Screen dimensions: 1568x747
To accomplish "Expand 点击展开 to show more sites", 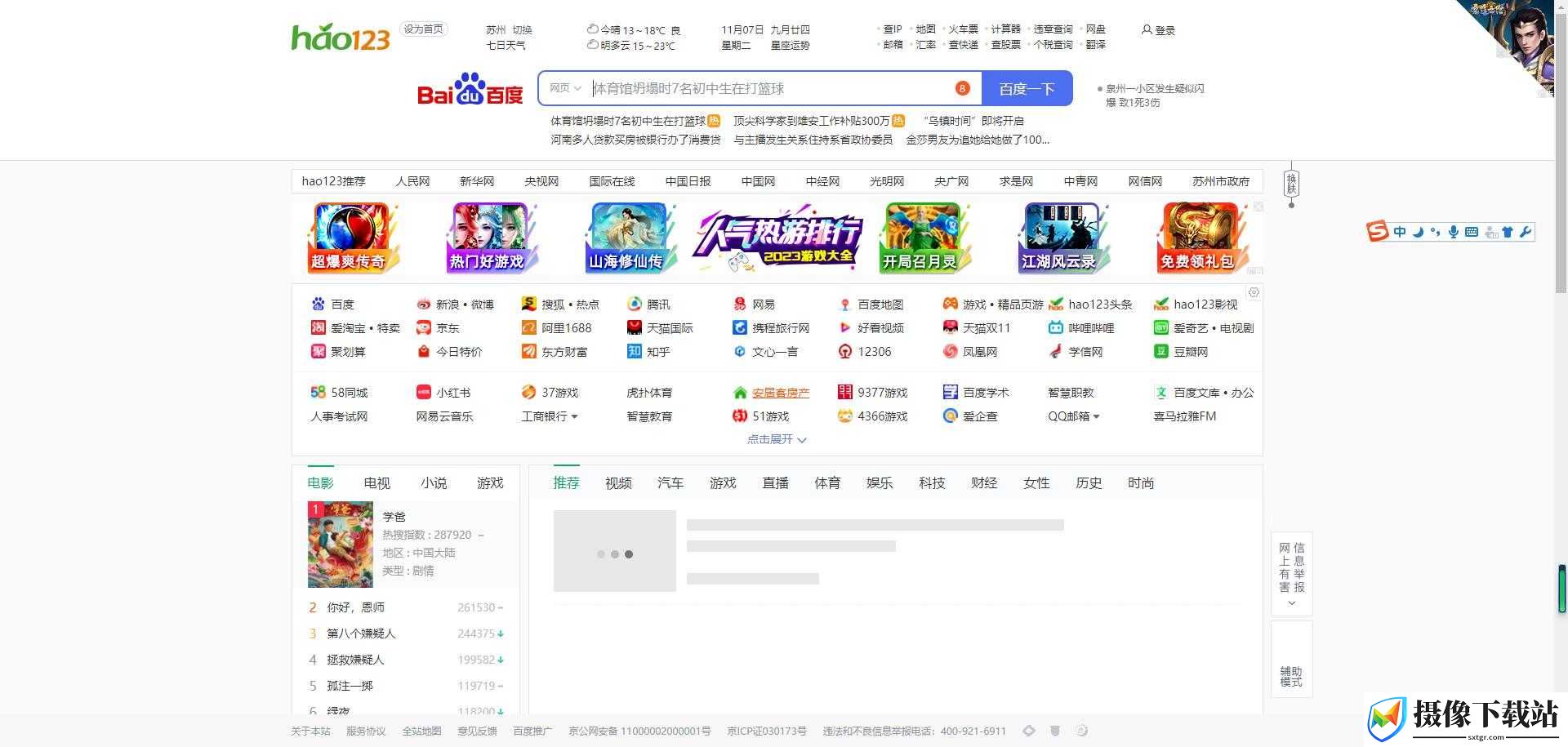I will (777, 439).
